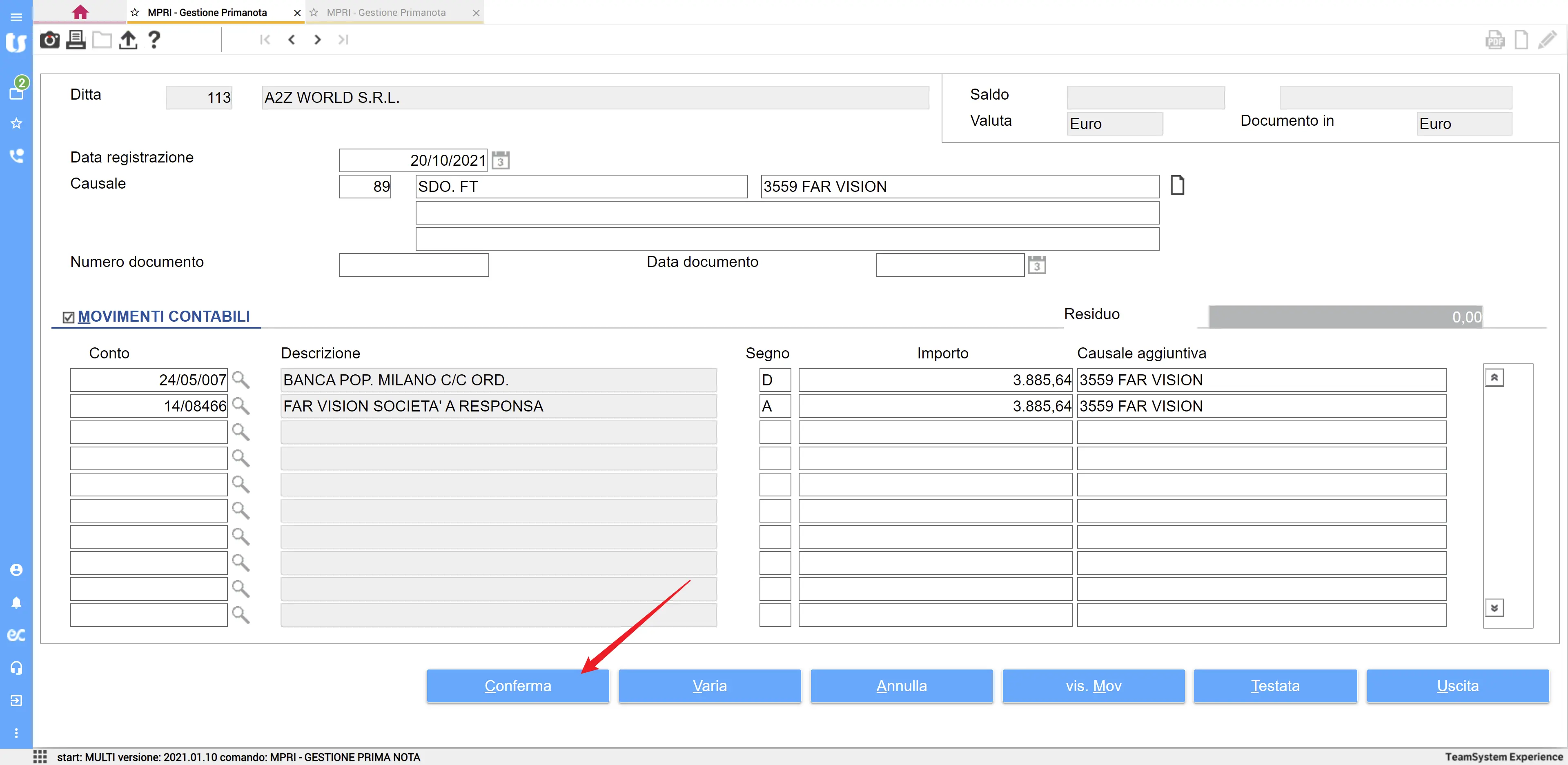Click the printer icon in toolbar

click(76, 40)
